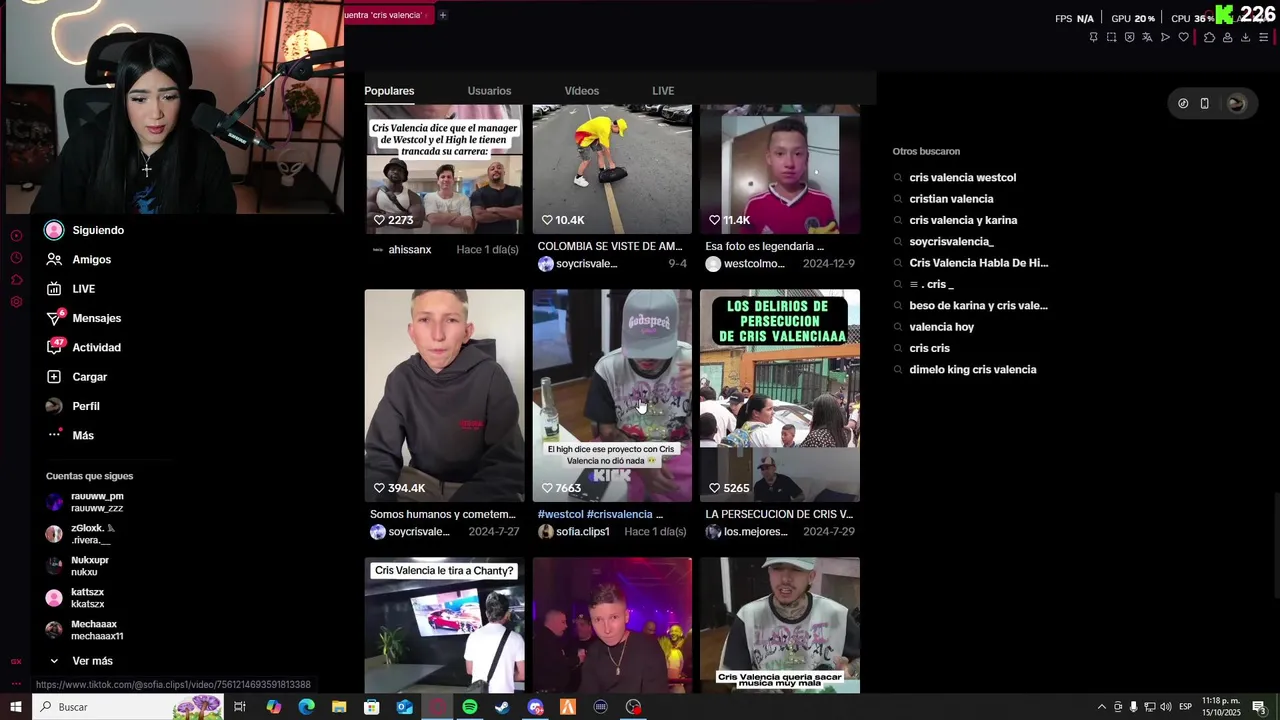Image resolution: width=1280 pixels, height=720 pixels.
Task: Open 'Cris Valencia le tira a Chanty?' video
Action: point(444,626)
